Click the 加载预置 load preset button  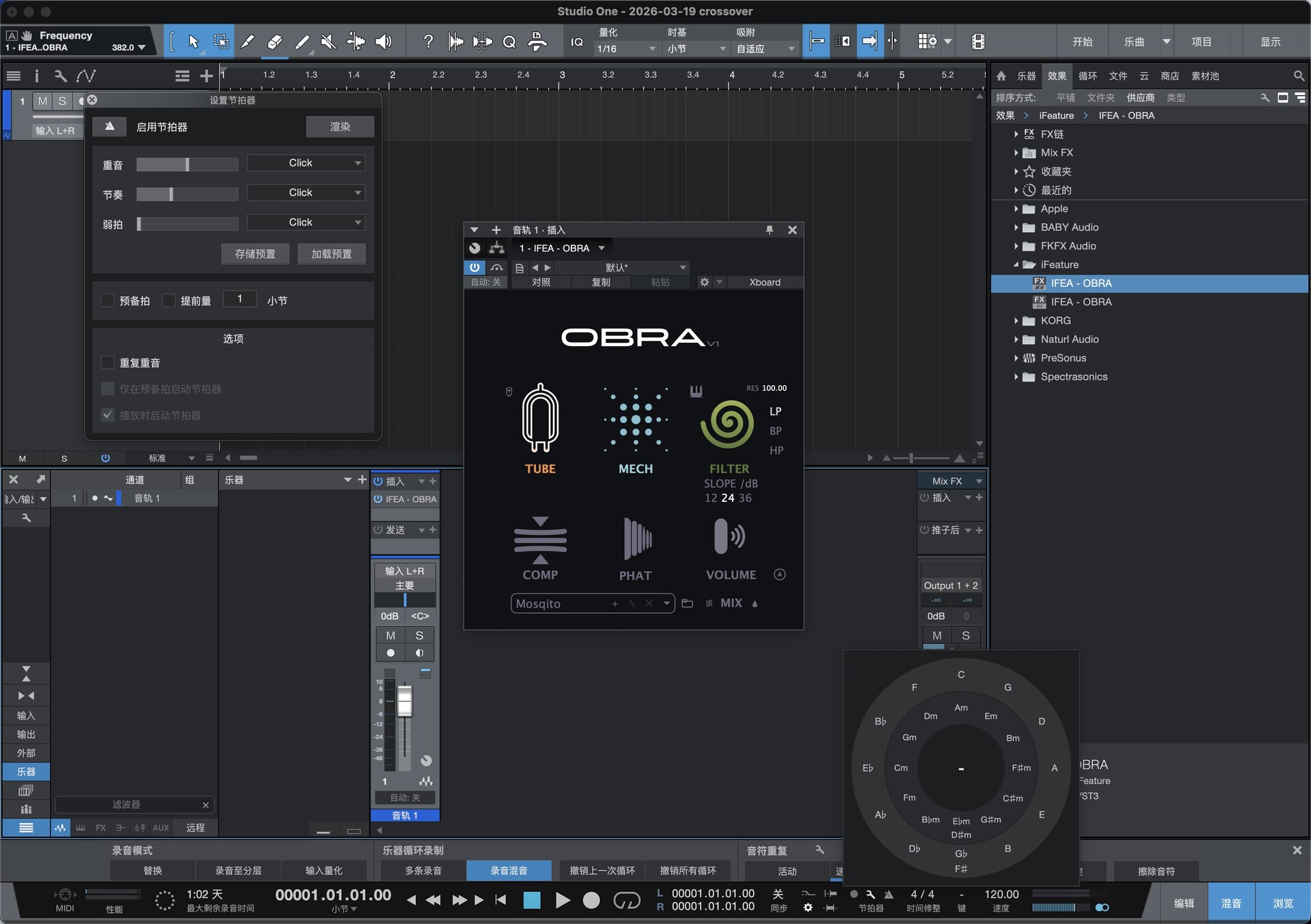click(331, 254)
